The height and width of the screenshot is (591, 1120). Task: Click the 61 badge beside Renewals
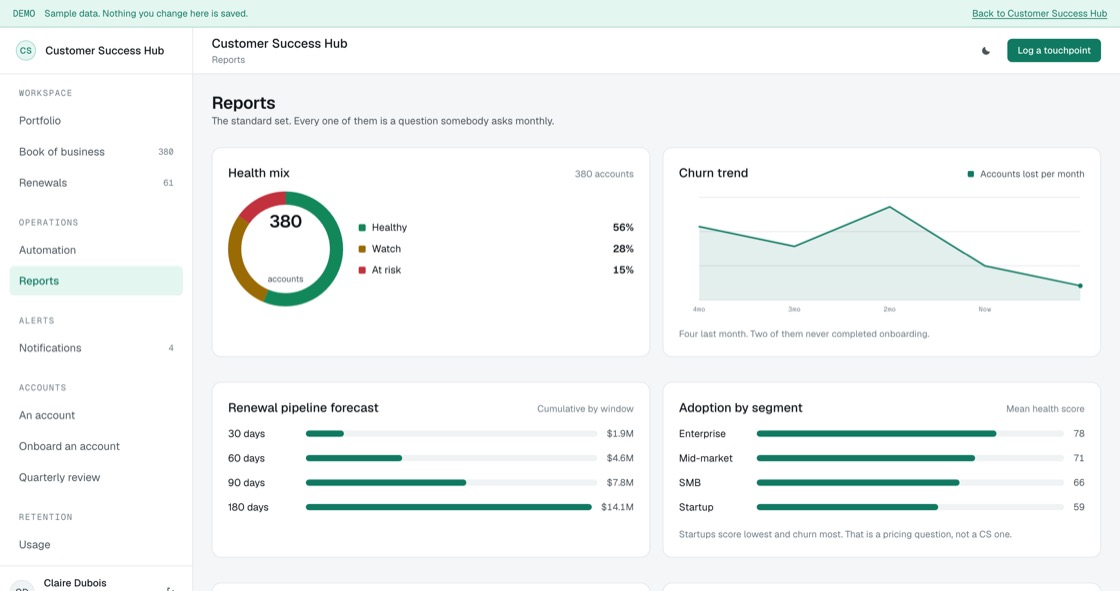168,183
